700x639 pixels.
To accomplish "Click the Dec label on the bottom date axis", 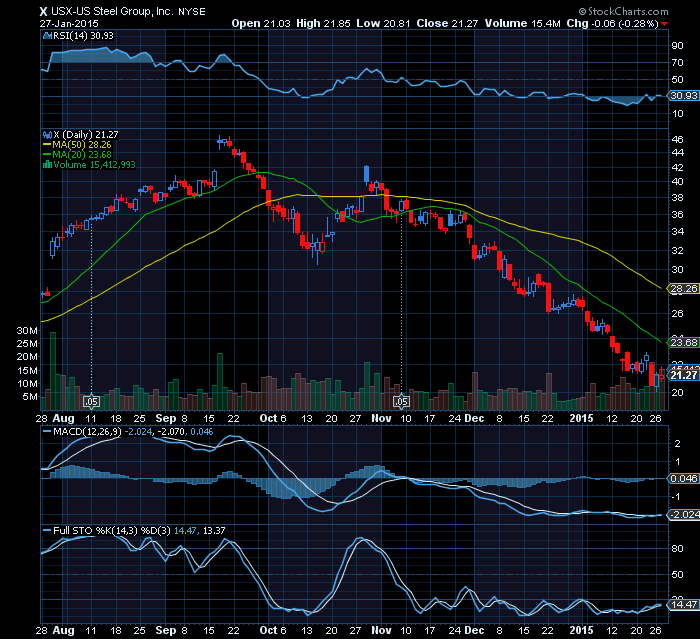I will coord(474,630).
